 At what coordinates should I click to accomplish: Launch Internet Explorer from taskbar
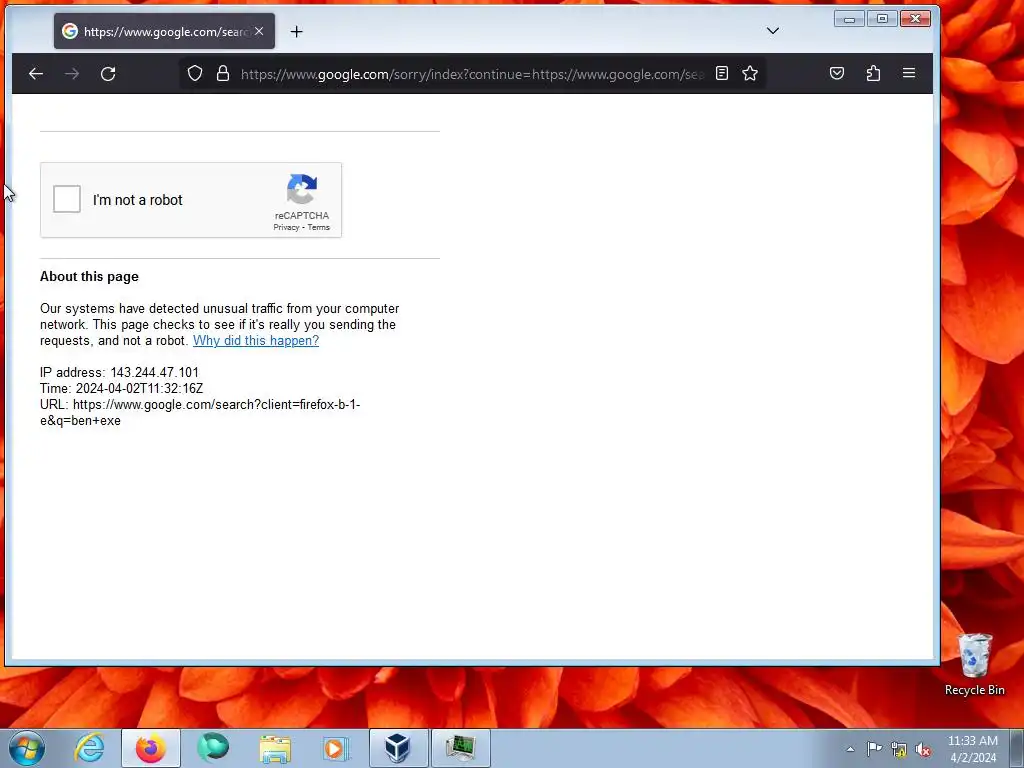click(x=89, y=748)
